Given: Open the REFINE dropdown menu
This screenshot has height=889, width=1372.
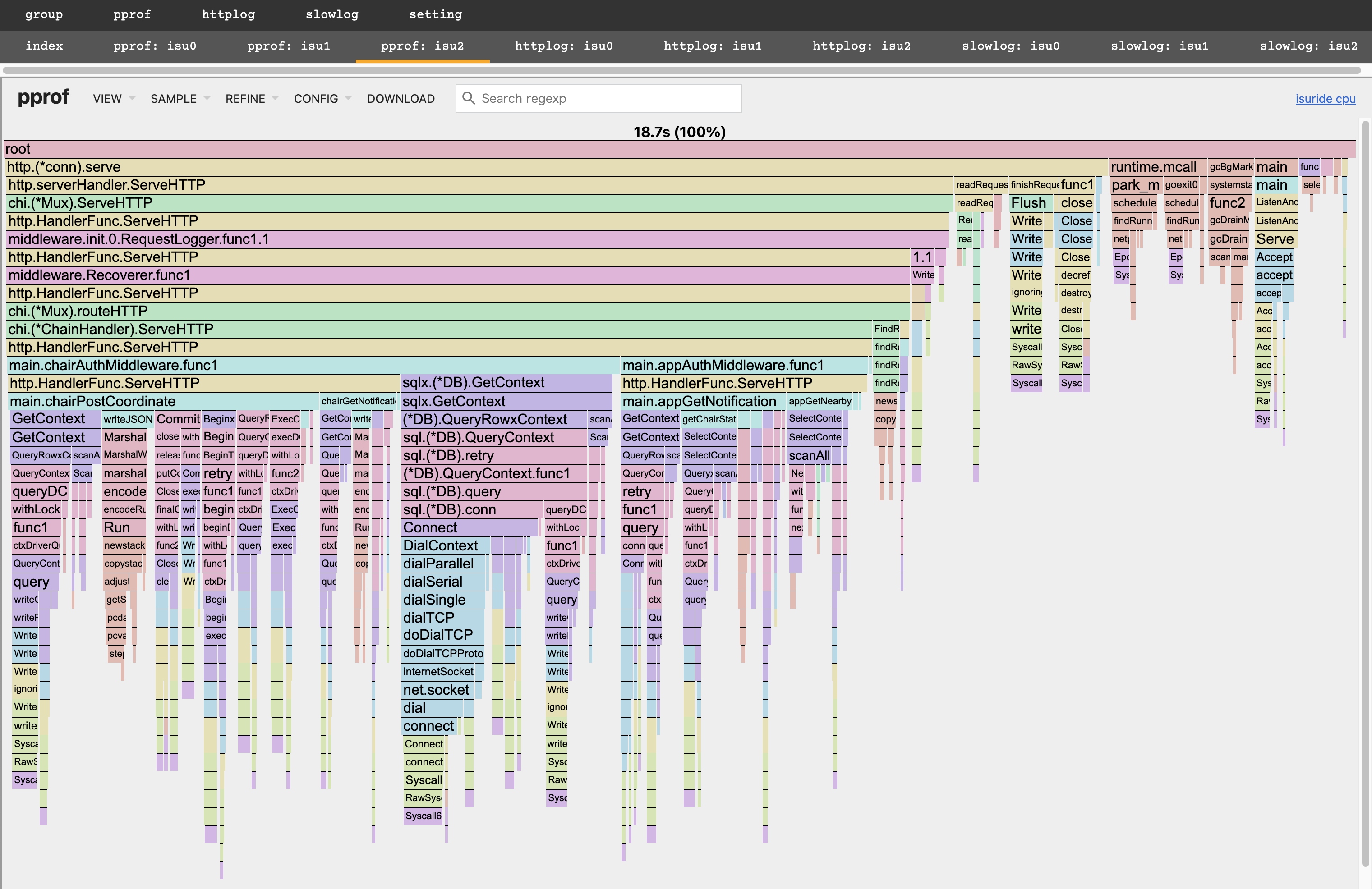Looking at the screenshot, I should tap(251, 99).
